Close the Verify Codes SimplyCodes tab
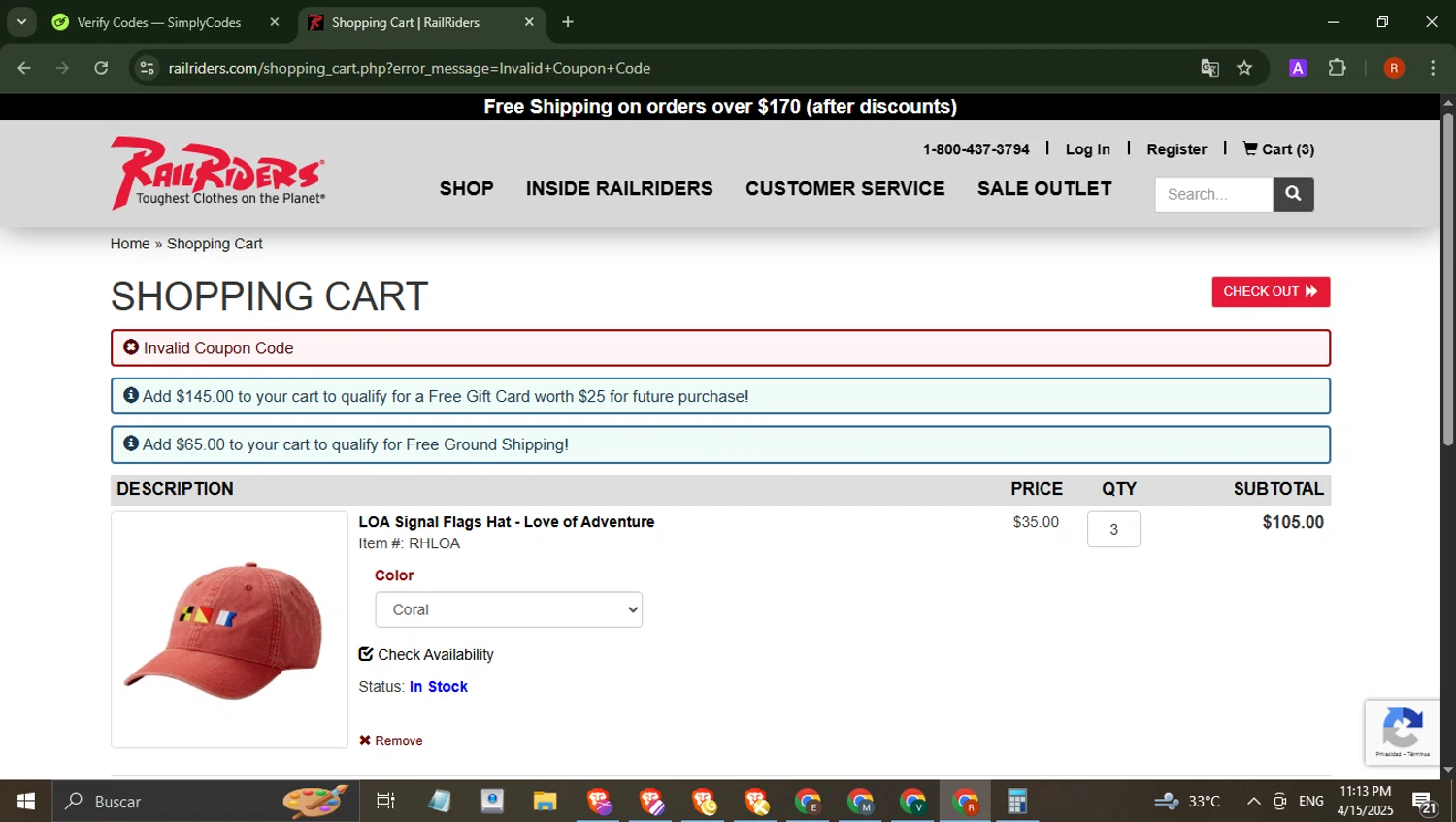This screenshot has width=1456, height=822. (275, 22)
